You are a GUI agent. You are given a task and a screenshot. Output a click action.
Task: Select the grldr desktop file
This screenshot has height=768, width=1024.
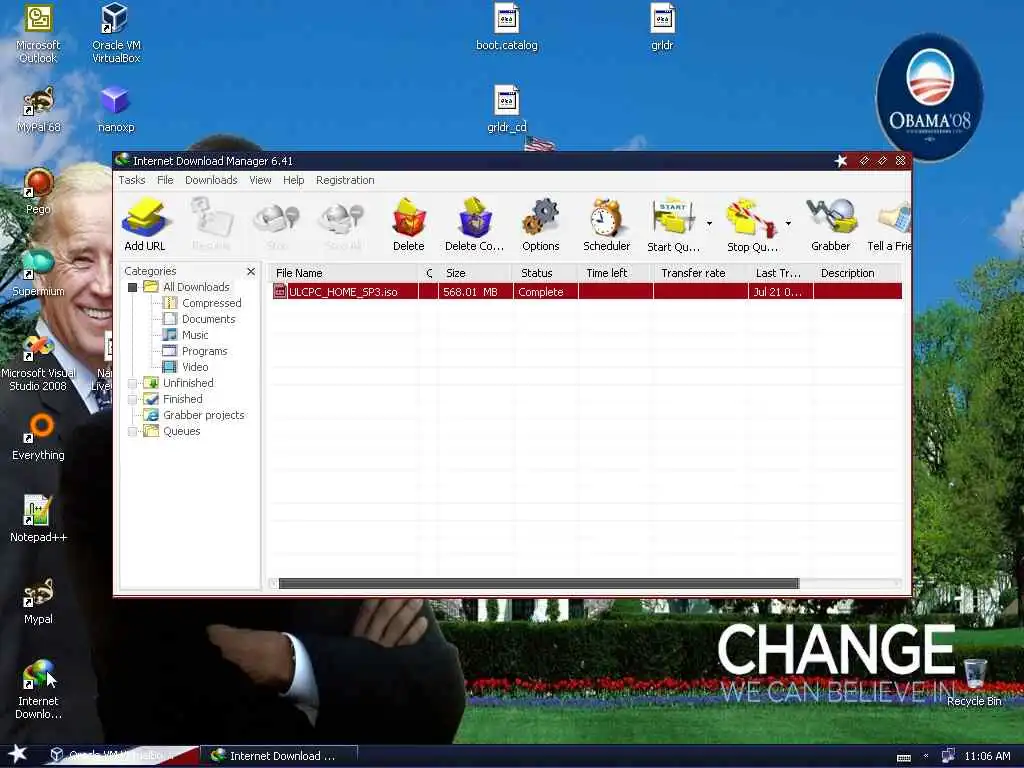[x=662, y=27]
